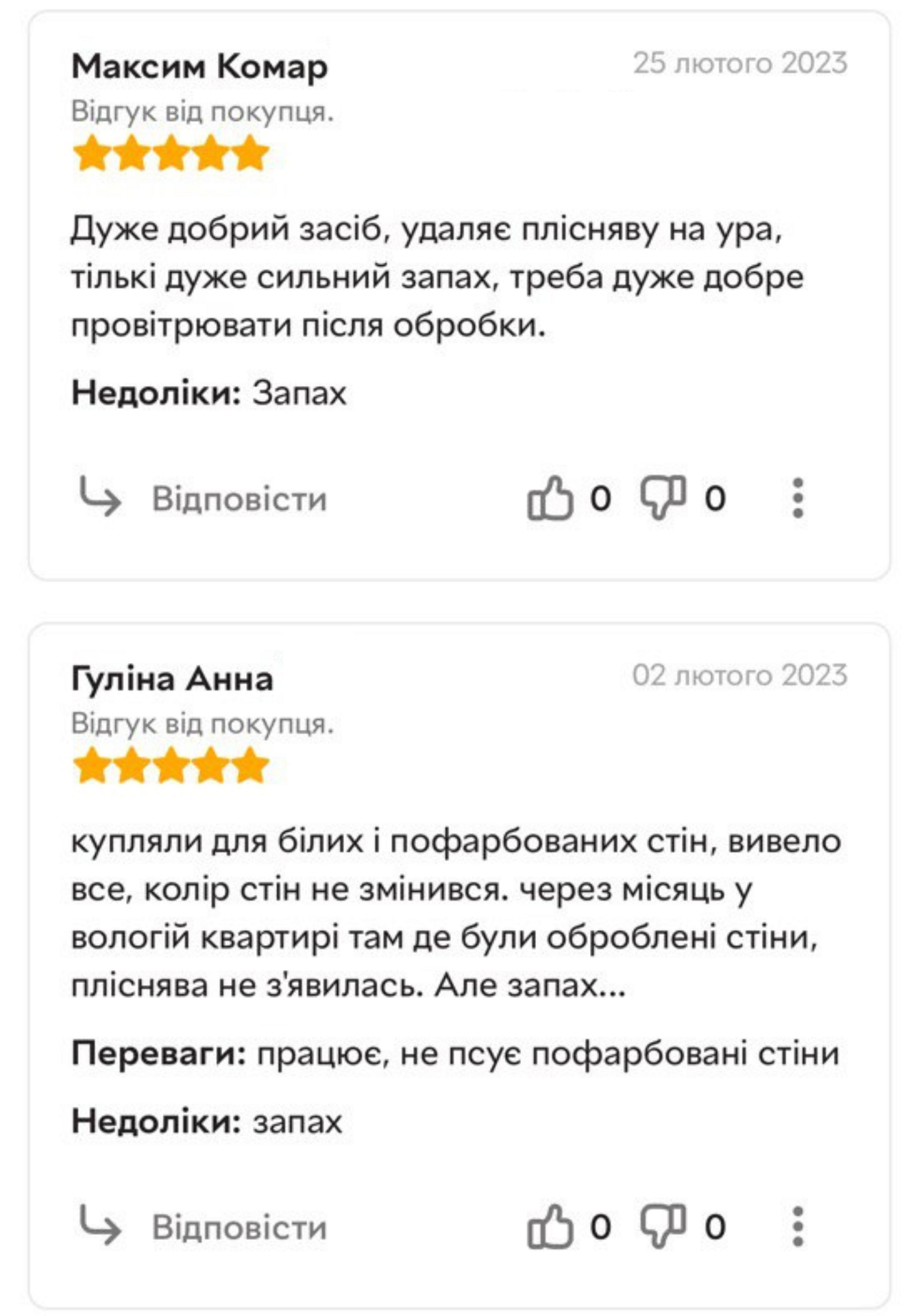This screenshot has width=919, height=1316.
Task: Open reviewer name 'Максим Комар'
Action: [x=199, y=66]
